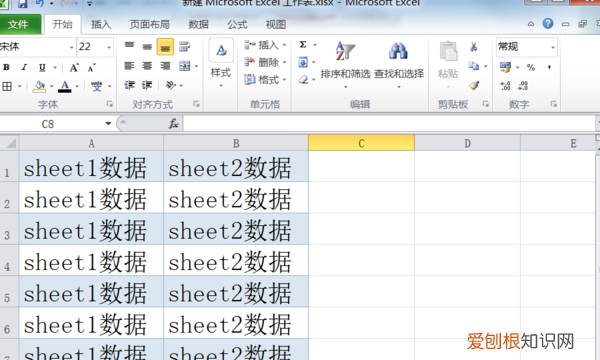This screenshot has width=600, height=360.
Task: Open the 宋体 font name dropdown
Action: 71,47
